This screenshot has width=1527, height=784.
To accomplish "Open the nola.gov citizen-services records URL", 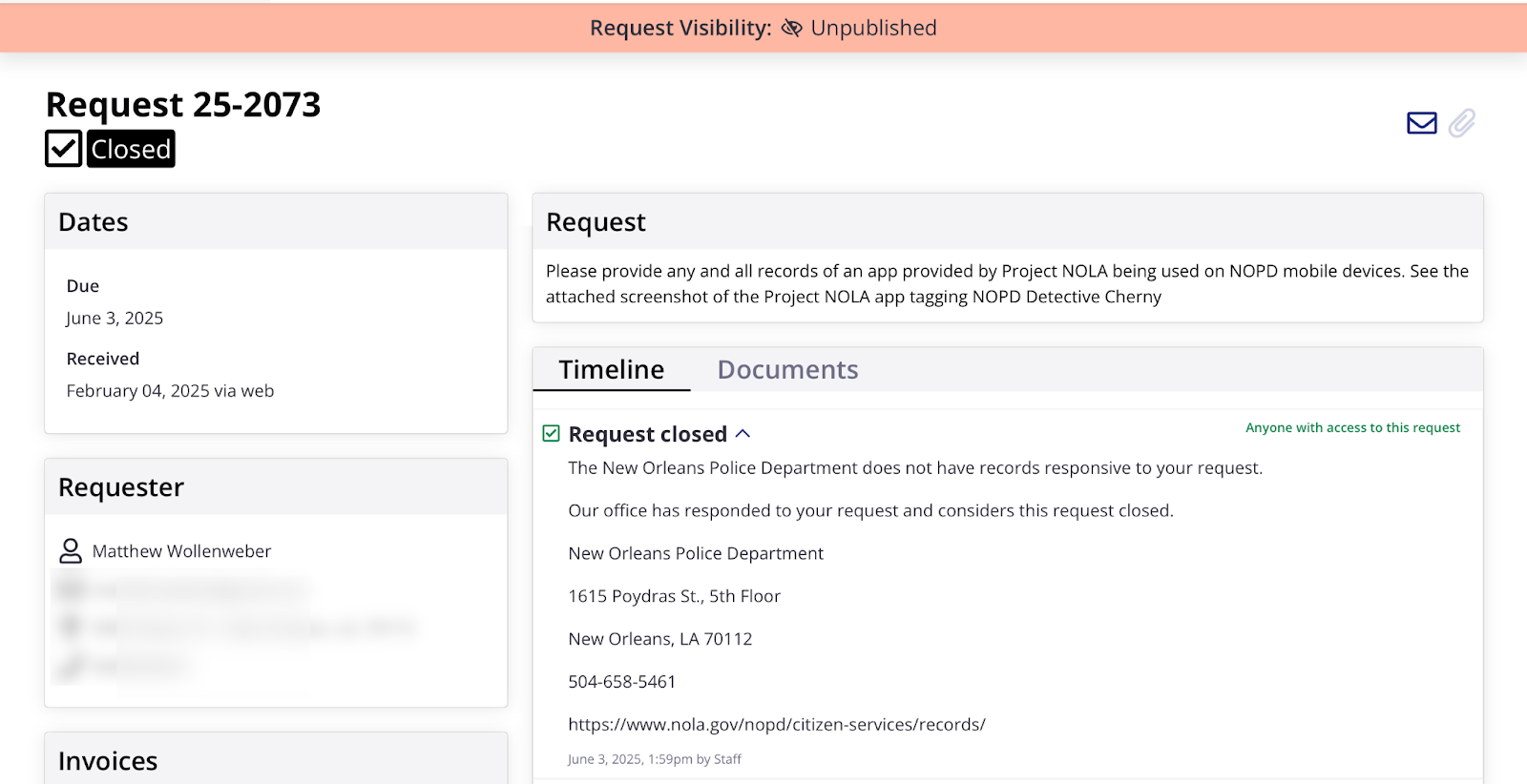I will [x=777, y=725].
